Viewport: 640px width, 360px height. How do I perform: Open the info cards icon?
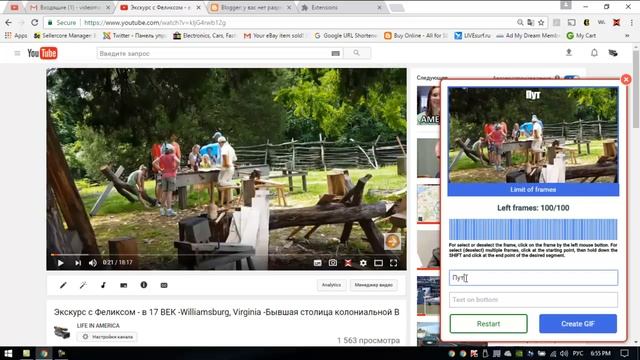144,285
